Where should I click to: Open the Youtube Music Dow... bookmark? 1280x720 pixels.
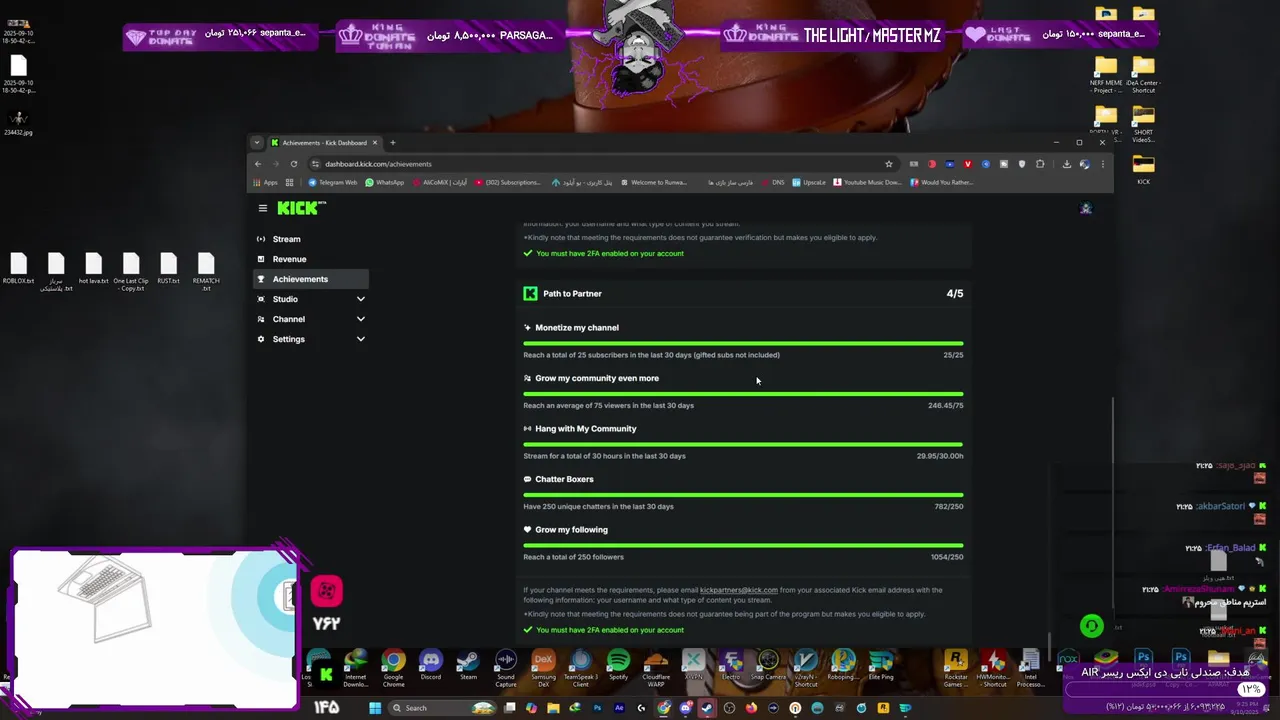click(x=867, y=183)
